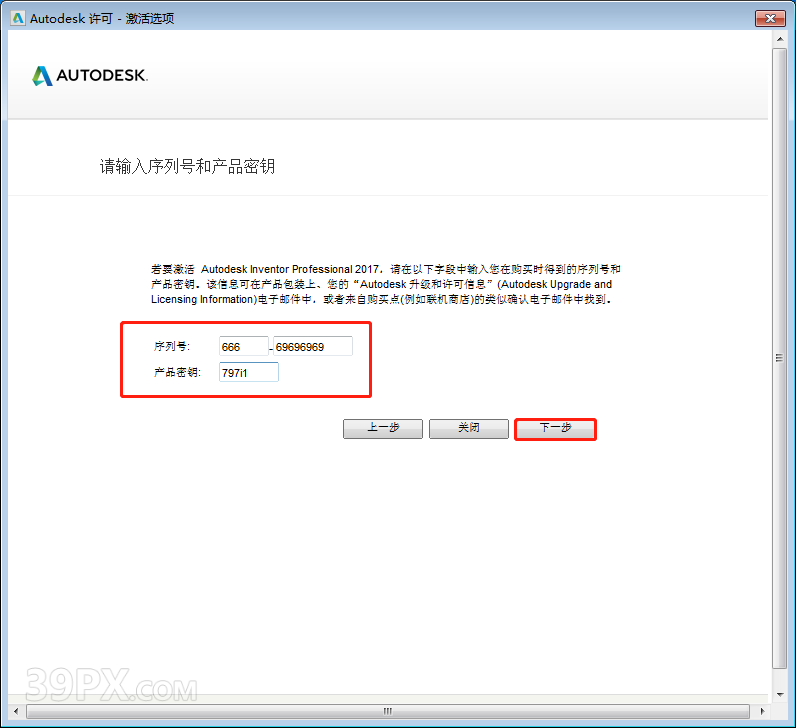Click the Autodesk title bar app icon
This screenshot has height=728, width=796.
[18, 18]
